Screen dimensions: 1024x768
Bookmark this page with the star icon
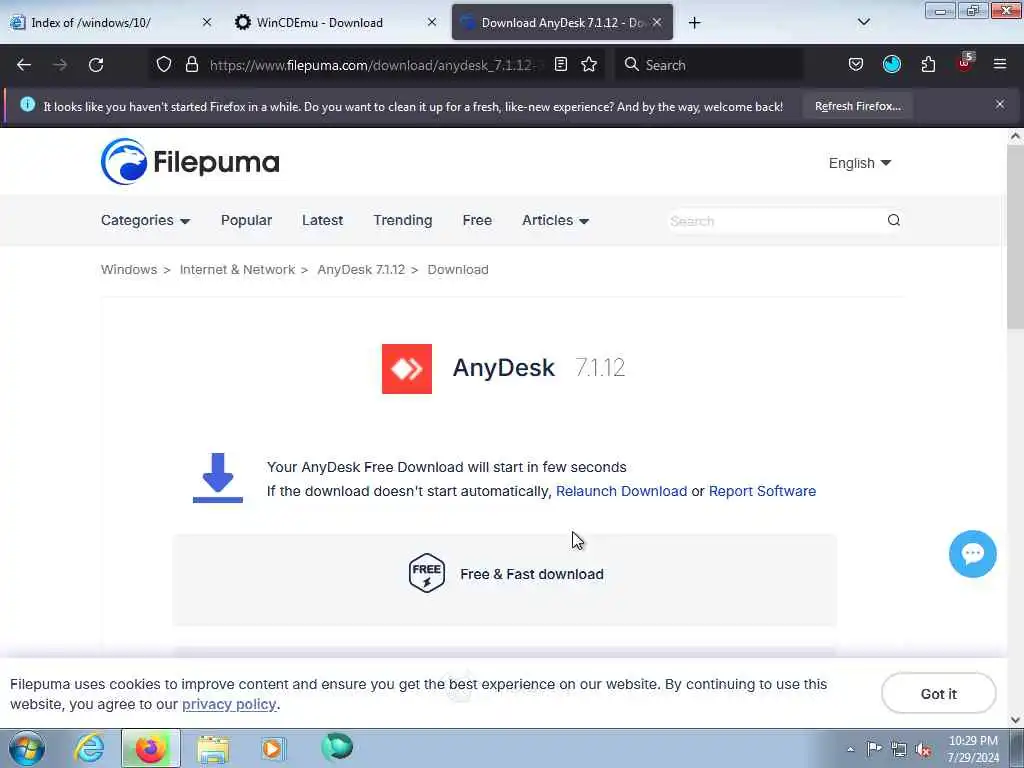[589, 64]
